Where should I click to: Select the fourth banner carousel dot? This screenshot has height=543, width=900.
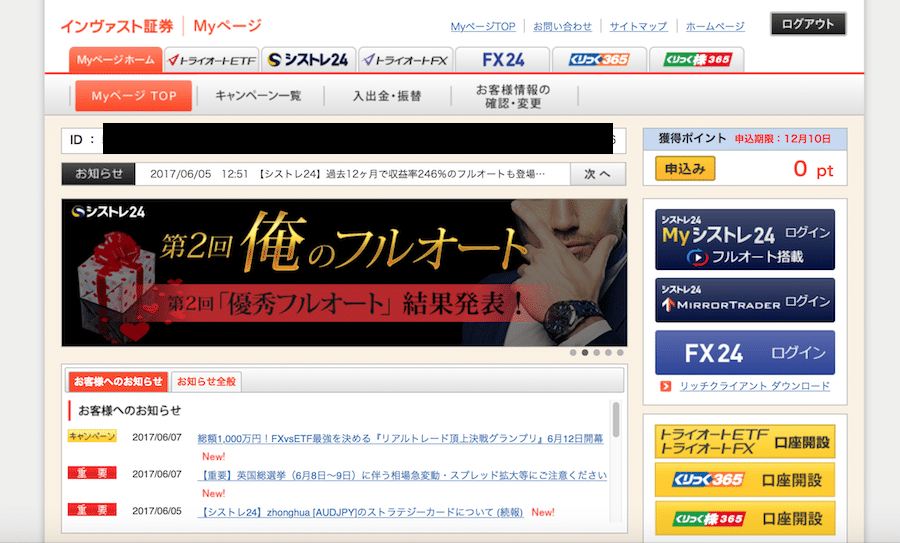click(x=608, y=352)
